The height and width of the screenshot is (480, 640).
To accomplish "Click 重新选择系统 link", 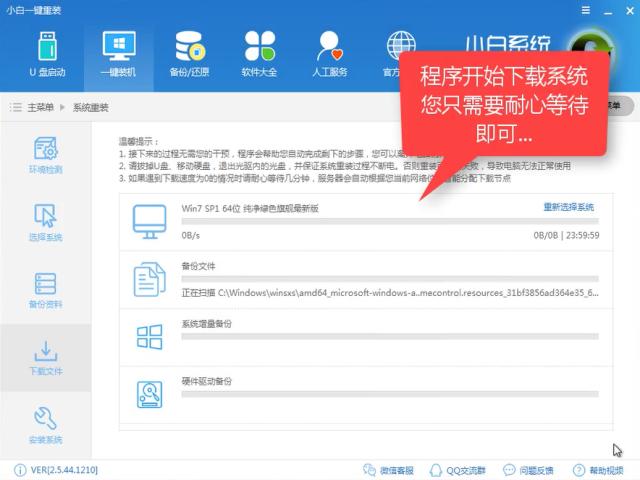I will [x=568, y=207].
